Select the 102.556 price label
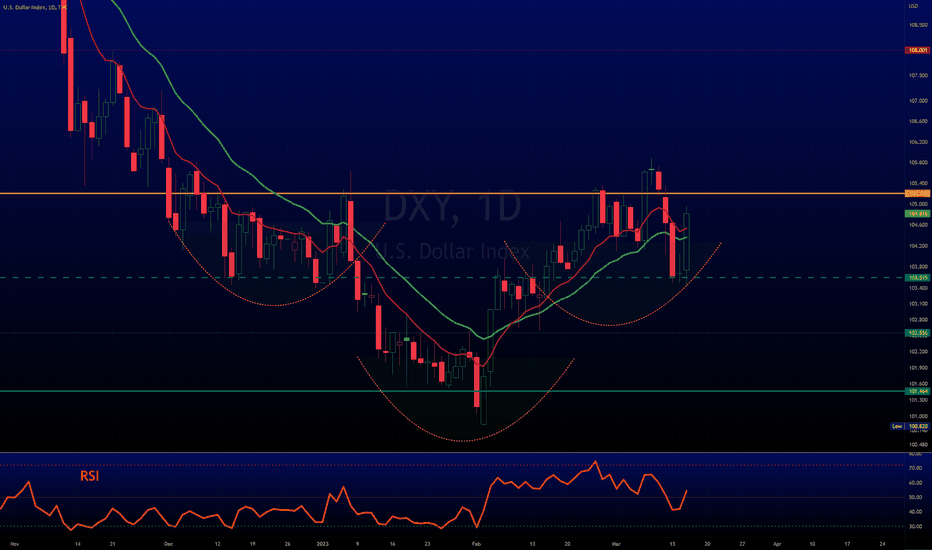932x550 pixels. 918,333
